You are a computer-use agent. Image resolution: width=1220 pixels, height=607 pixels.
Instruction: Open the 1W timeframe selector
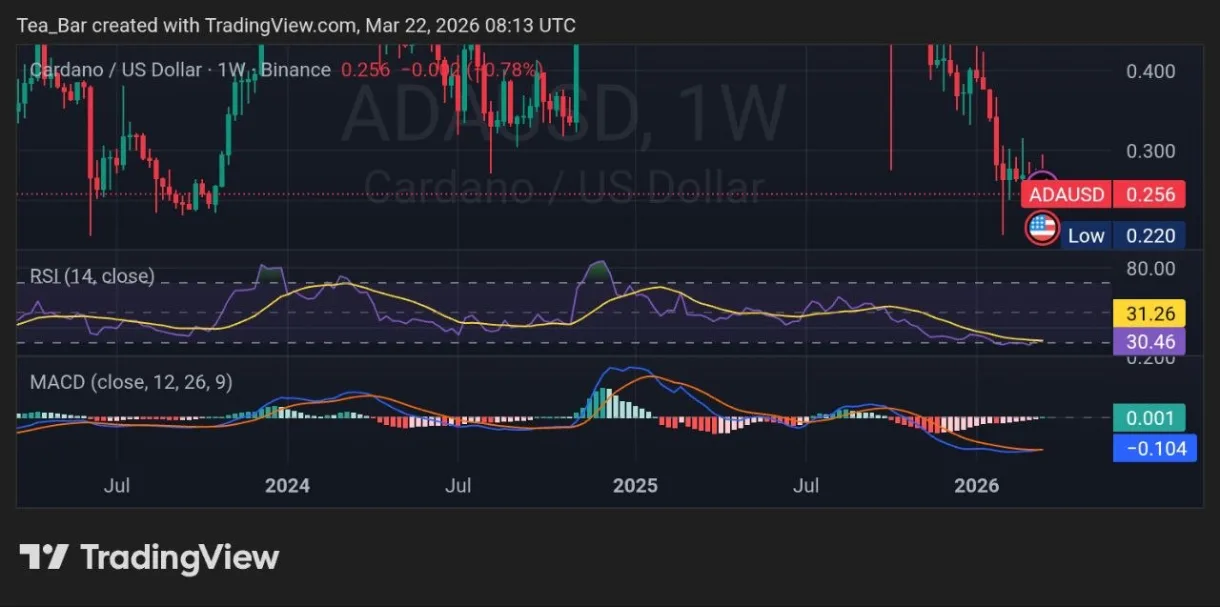(x=232, y=70)
